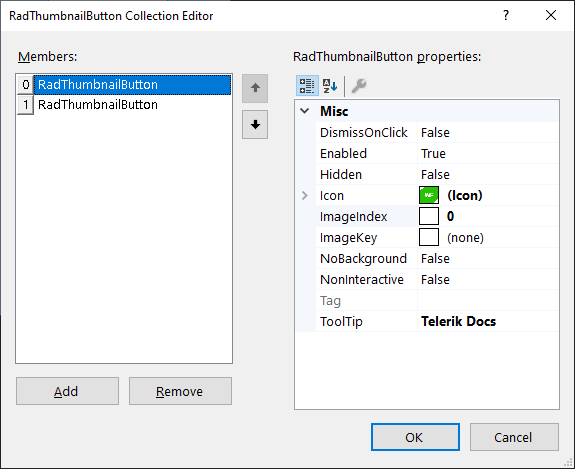
Task: Click the ImageIndex preview box
Action: [429, 216]
